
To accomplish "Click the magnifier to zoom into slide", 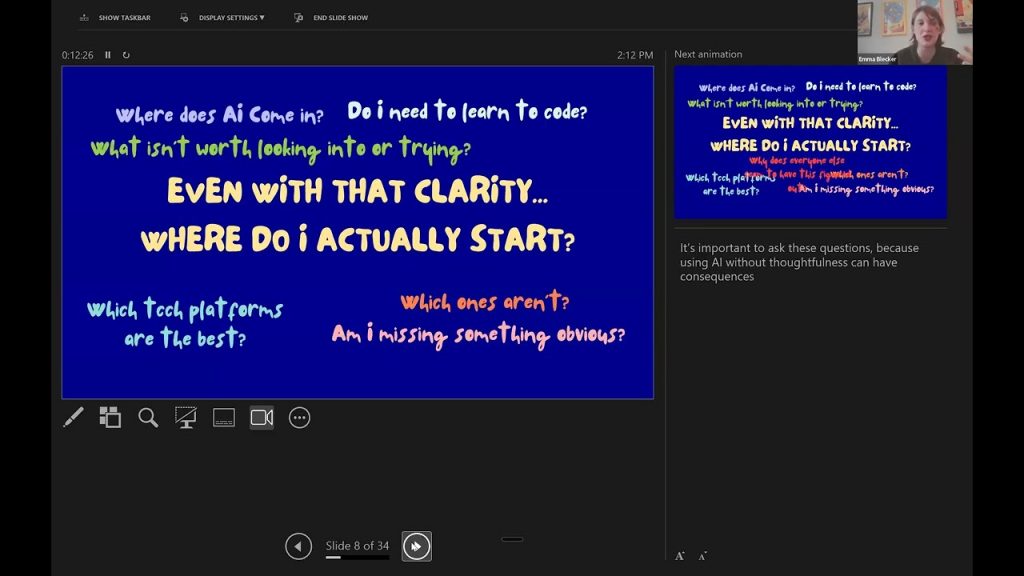I will (148, 418).
